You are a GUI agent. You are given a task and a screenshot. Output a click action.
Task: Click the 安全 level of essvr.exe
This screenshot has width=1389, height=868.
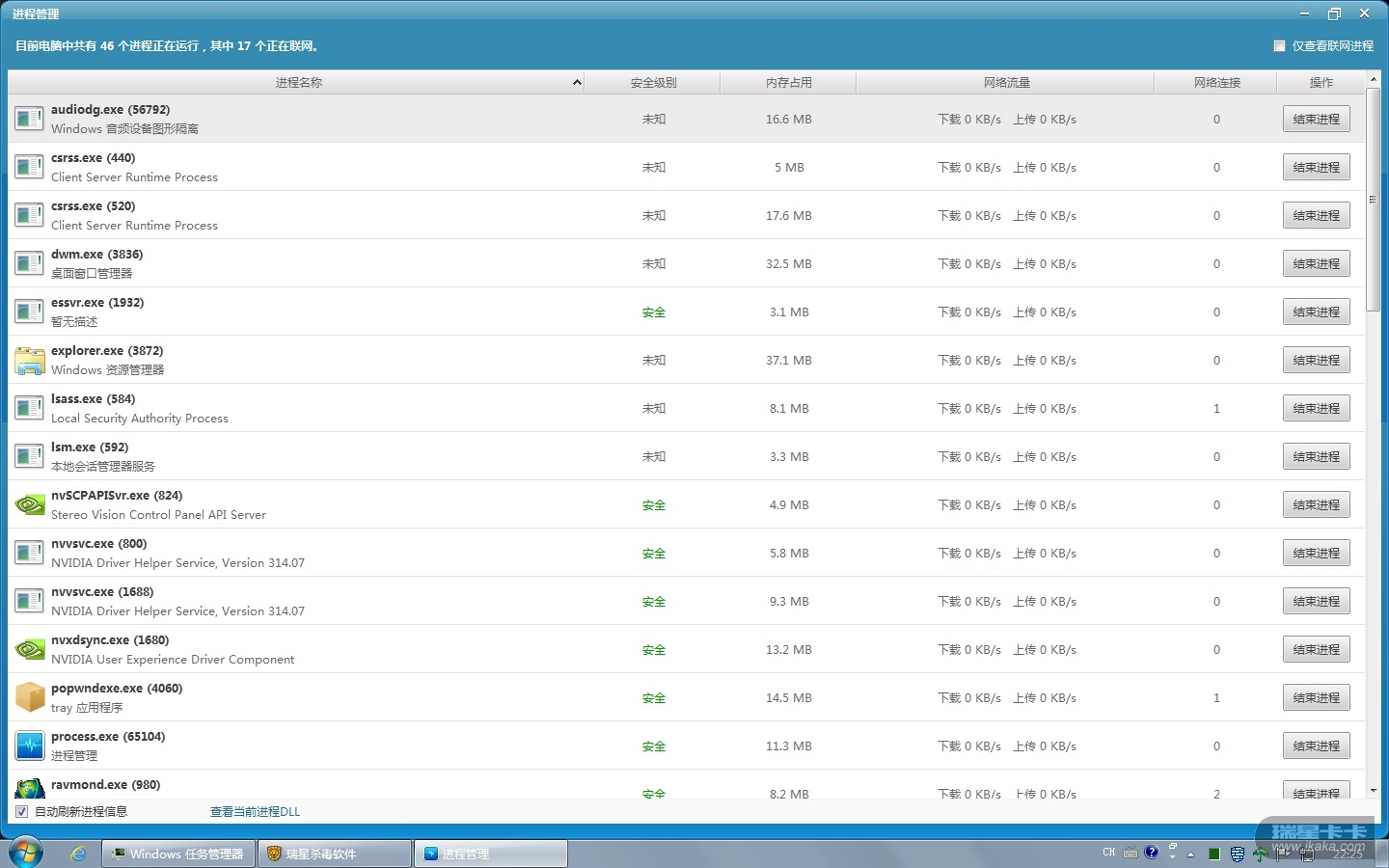(654, 312)
